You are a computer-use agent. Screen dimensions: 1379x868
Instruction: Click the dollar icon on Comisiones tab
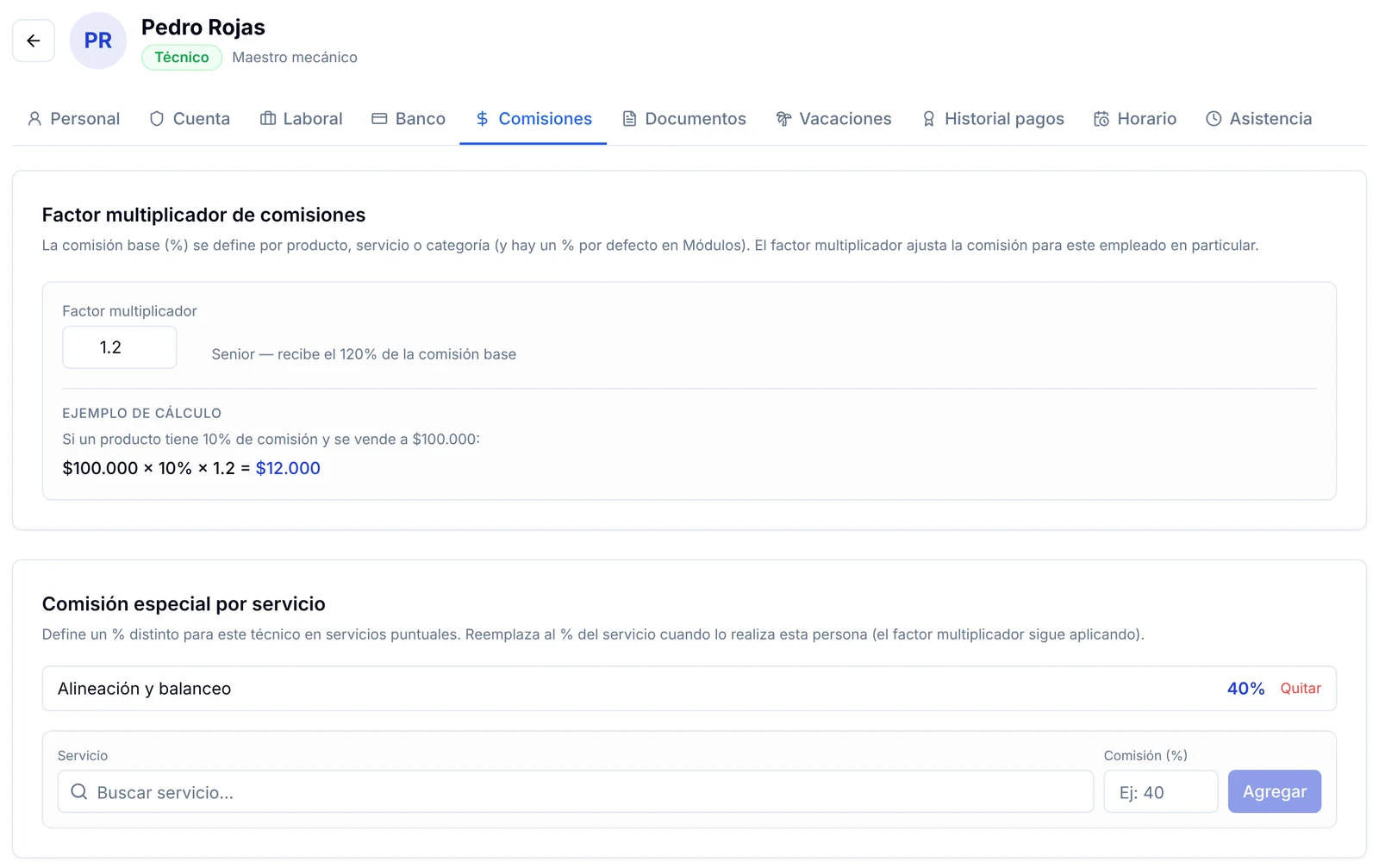coord(482,119)
